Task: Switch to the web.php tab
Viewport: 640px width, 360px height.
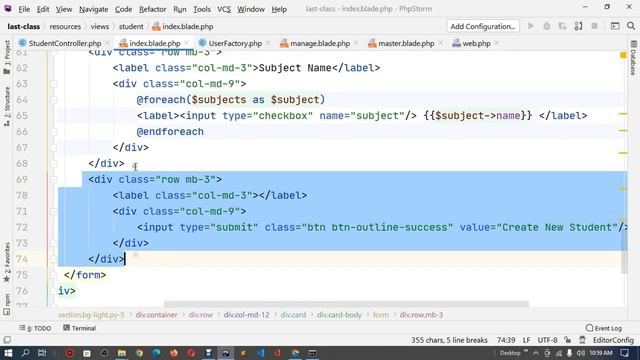Action: point(476,43)
